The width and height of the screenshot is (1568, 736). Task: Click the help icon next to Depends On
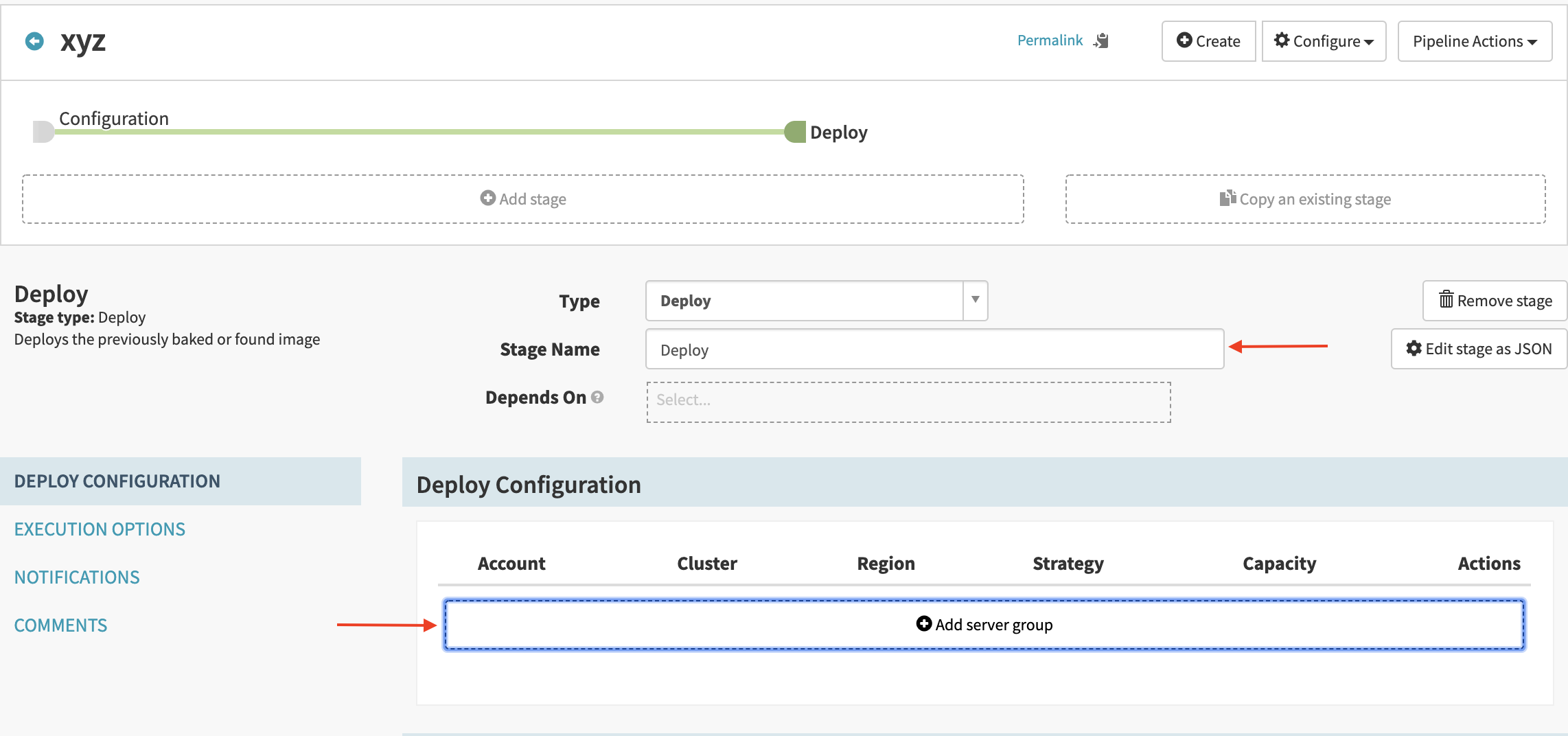tap(597, 397)
